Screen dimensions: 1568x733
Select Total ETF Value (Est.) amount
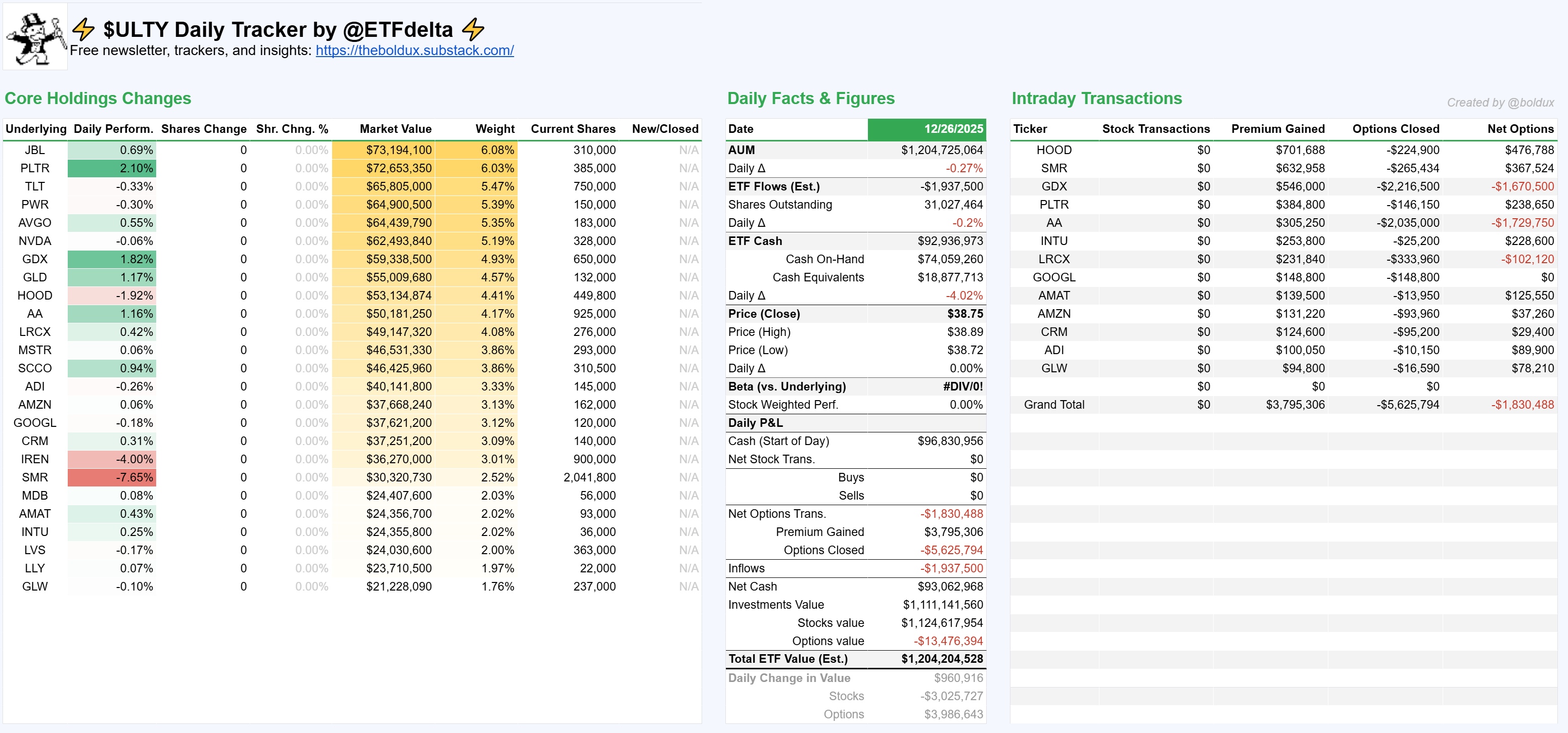click(x=942, y=659)
